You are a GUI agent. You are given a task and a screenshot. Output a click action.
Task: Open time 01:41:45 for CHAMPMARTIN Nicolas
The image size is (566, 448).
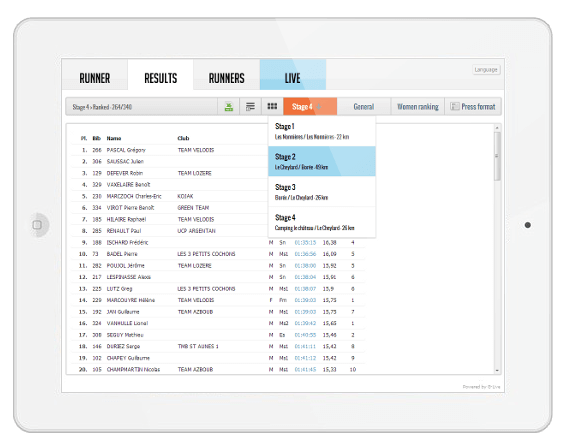(x=305, y=370)
